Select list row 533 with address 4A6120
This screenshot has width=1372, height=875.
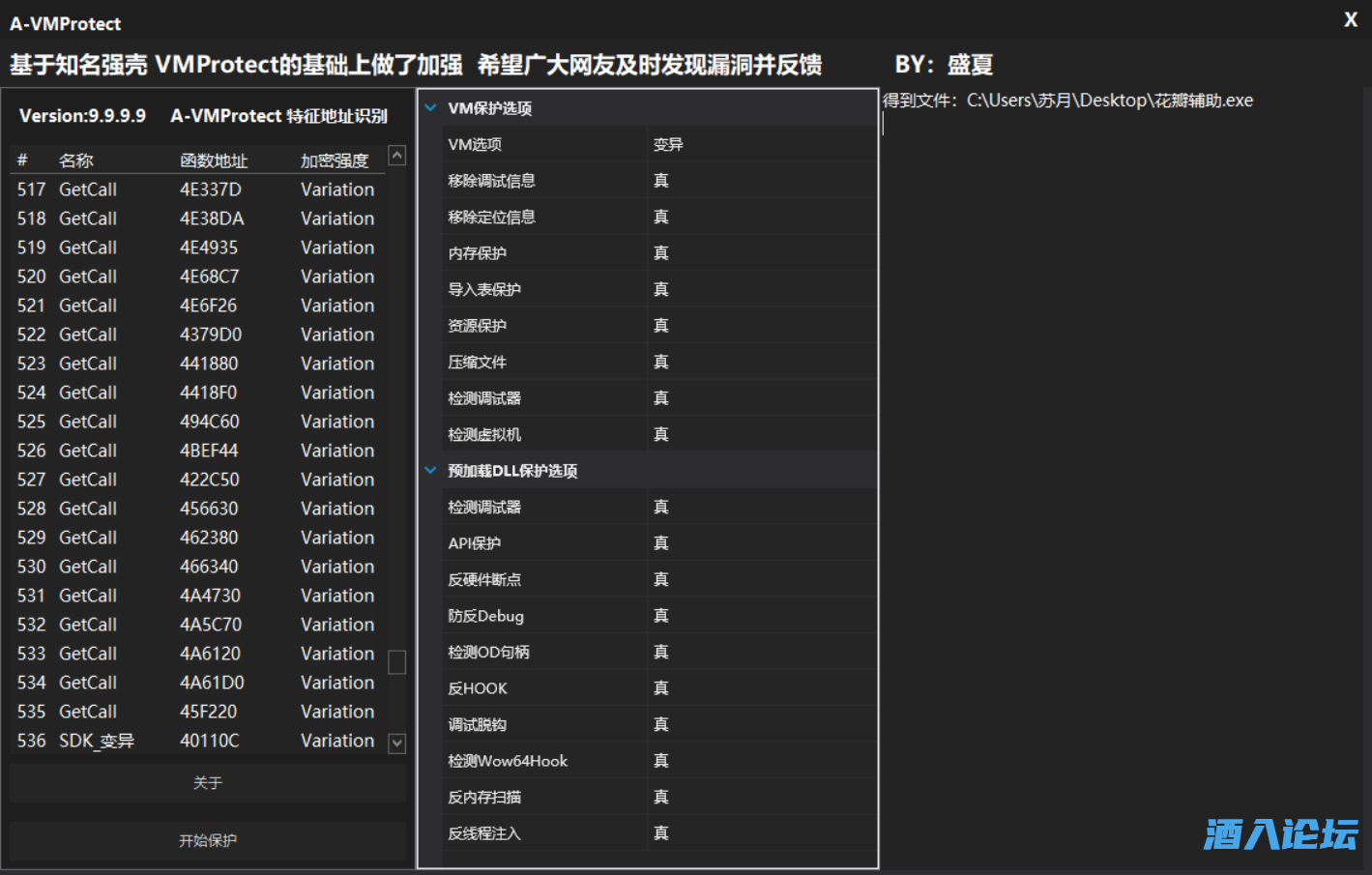pyautogui.click(x=197, y=654)
